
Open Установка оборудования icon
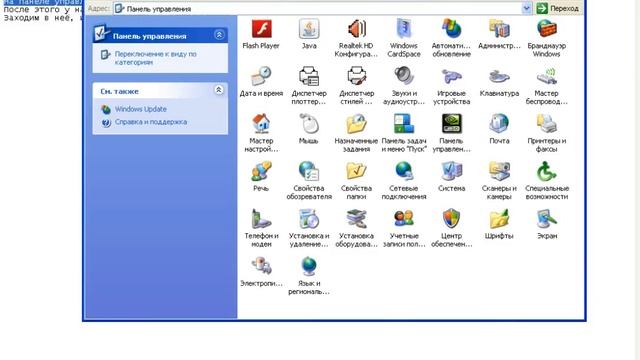(x=356, y=219)
